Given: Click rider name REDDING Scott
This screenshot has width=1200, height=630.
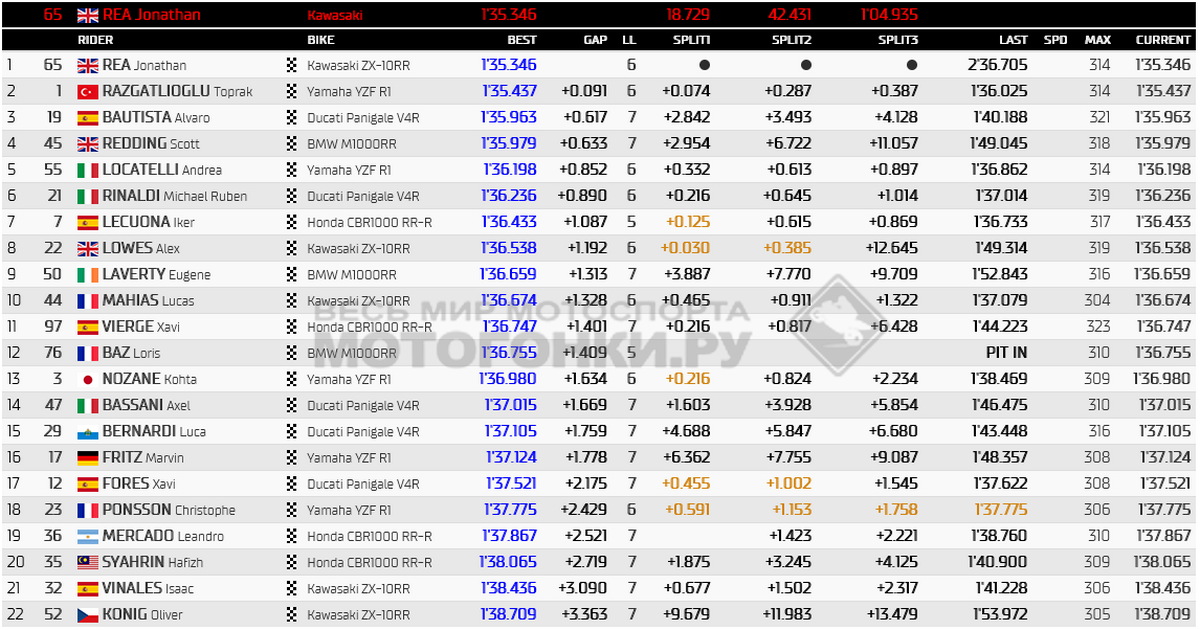Looking at the screenshot, I should point(151,143).
